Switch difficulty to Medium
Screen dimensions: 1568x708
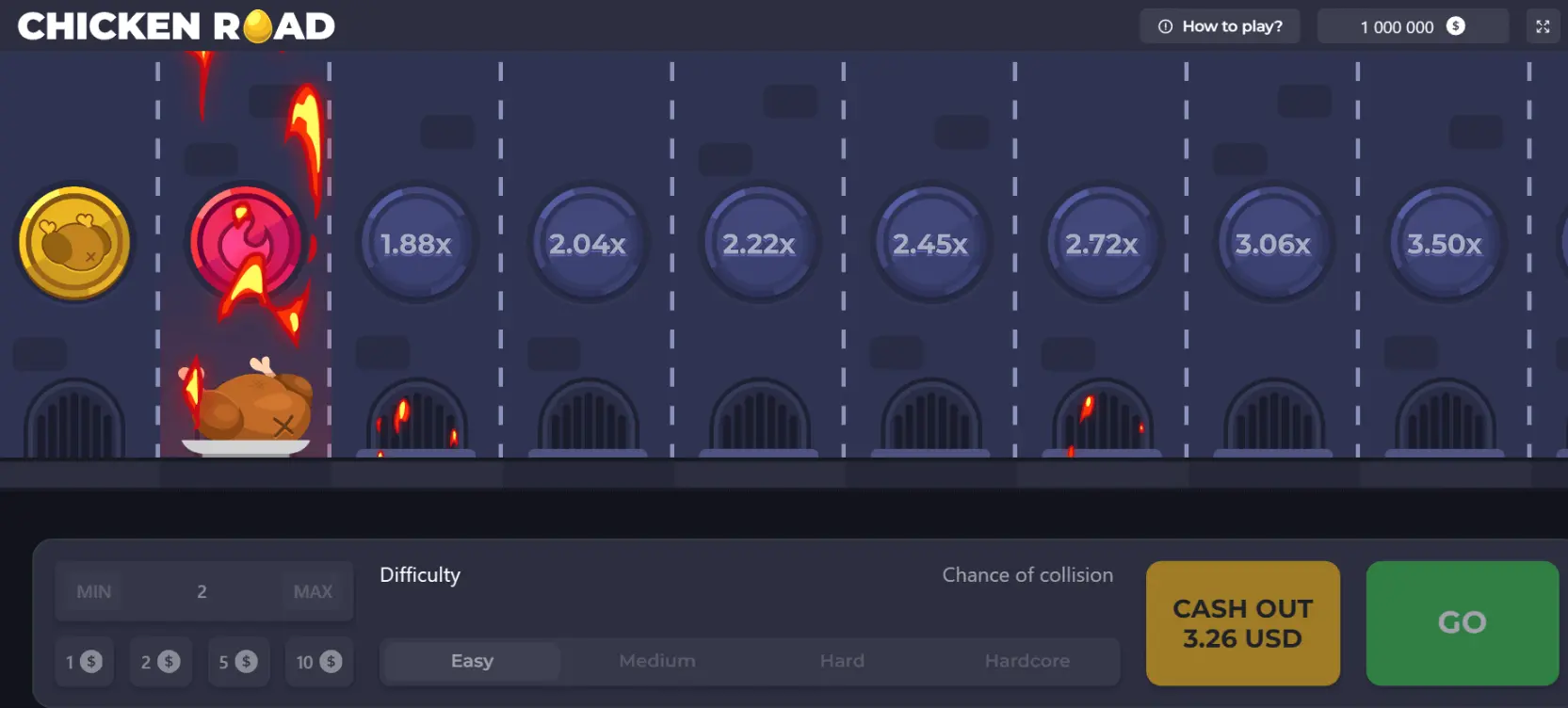pos(657,661)
